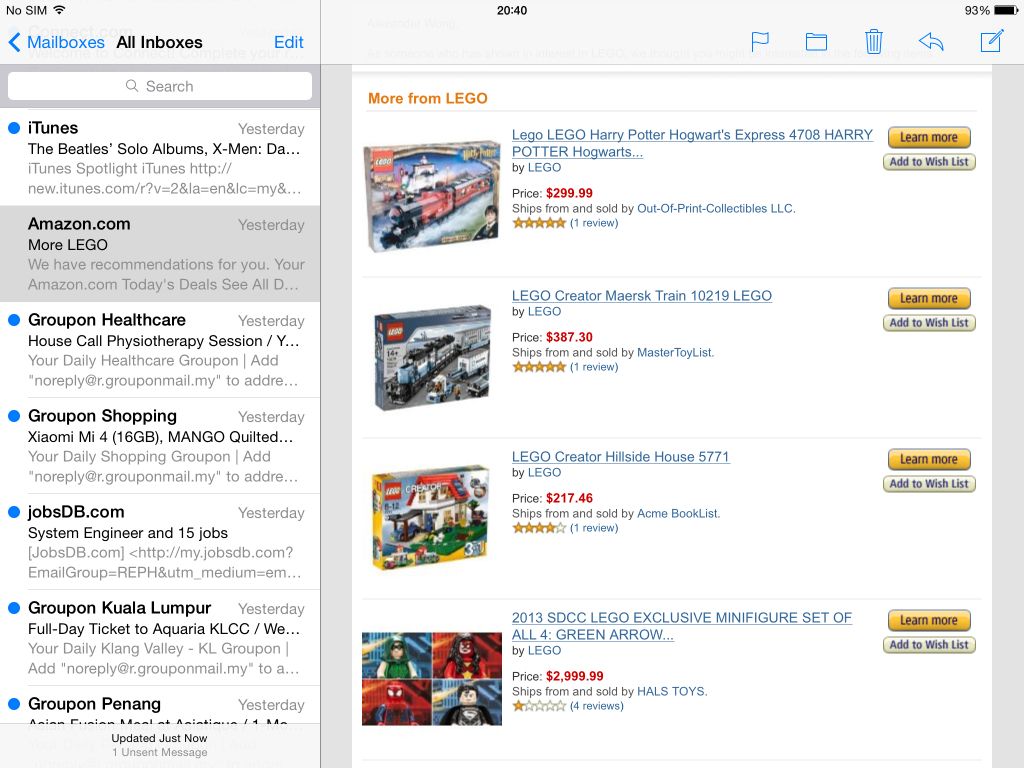Tap the reply arrow icon
Image resolution: width=1024 pixels, height=768 pixels.
[x=931, y=42]
